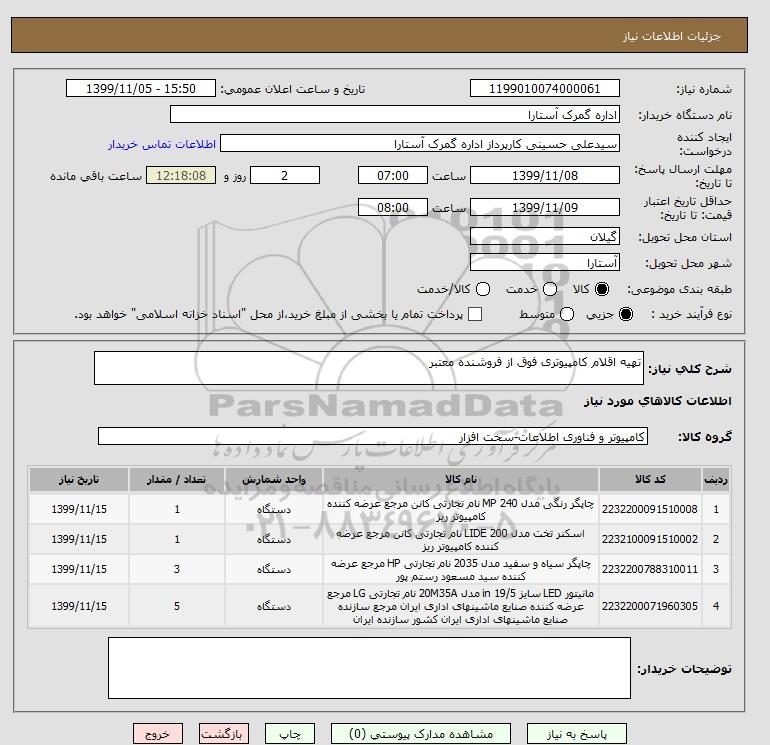Click the تاریخ نیاز column header
This screenshot has height=745, width=770.
coord(79,479)
